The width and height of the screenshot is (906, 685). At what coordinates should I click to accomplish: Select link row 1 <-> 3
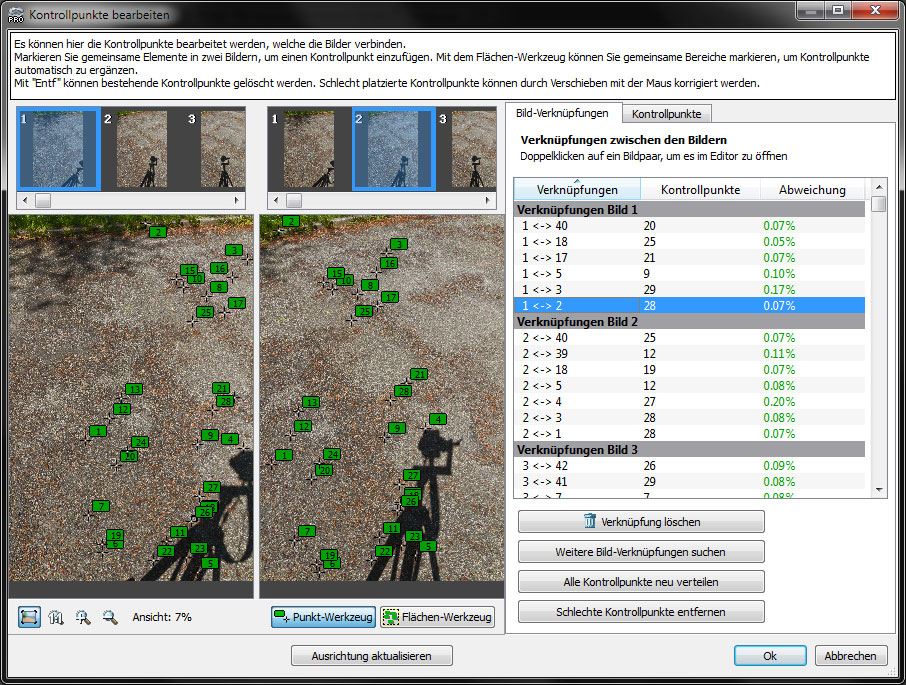pyautogui.click(x=689, y=290)
